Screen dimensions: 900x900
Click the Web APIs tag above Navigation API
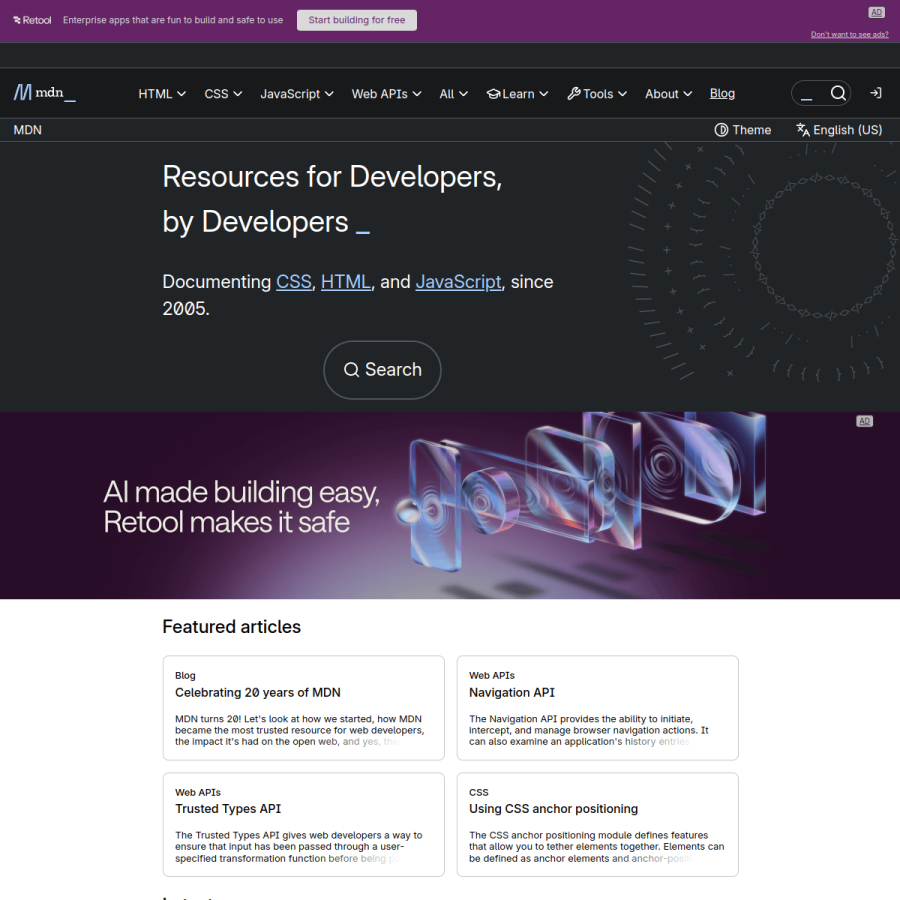coord(492,676)
